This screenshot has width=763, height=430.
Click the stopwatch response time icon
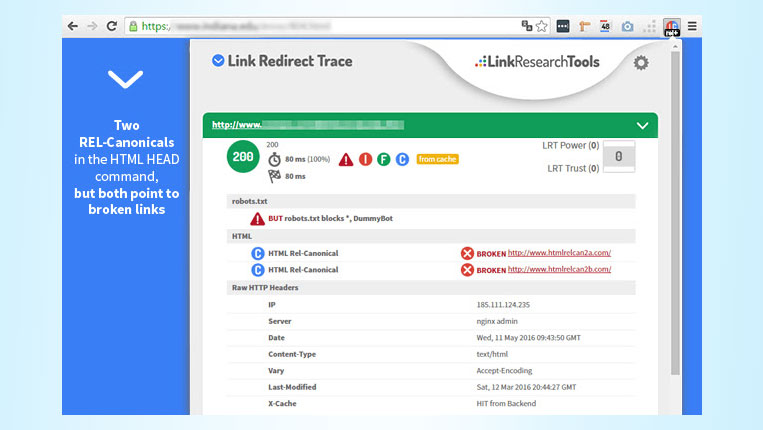point(274,159)
